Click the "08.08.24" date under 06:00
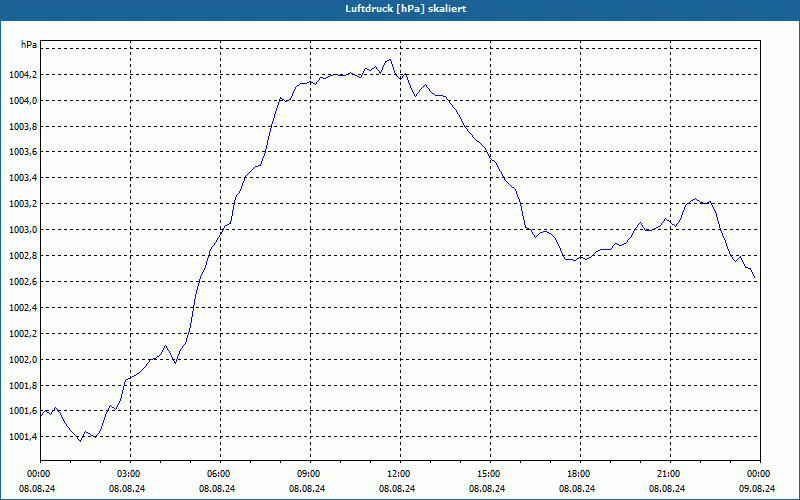This screenshot has height=500, width=800. pos(217,488)
